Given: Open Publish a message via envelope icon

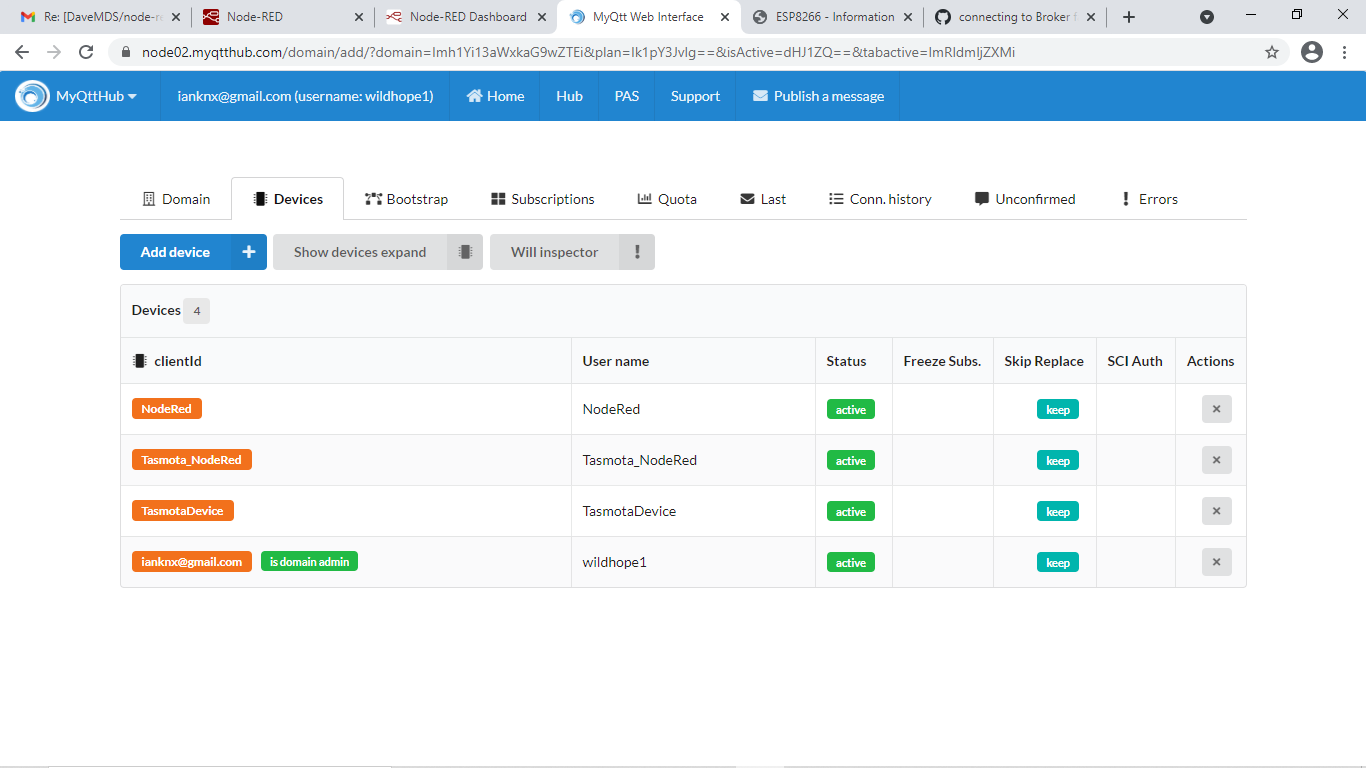Looking at the screenshot, I should coord(760,95).
